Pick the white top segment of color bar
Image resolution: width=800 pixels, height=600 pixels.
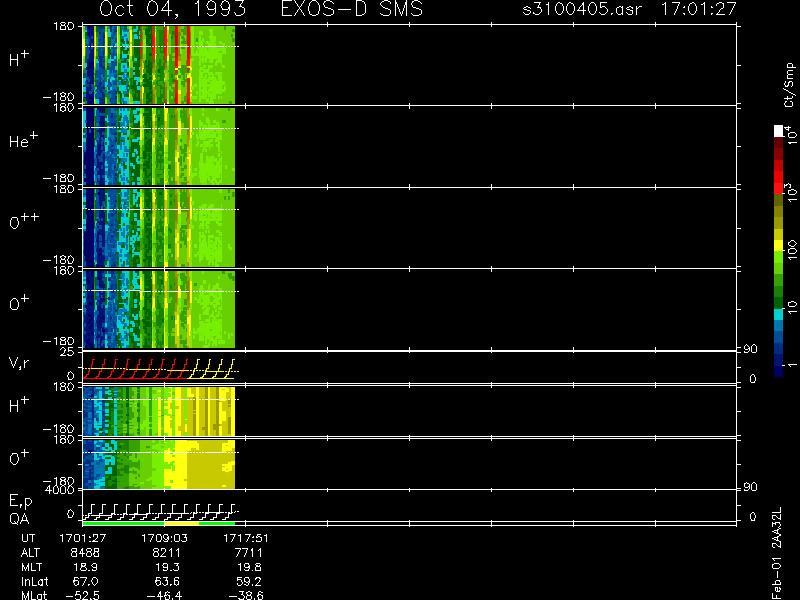(x=779, y=131)
